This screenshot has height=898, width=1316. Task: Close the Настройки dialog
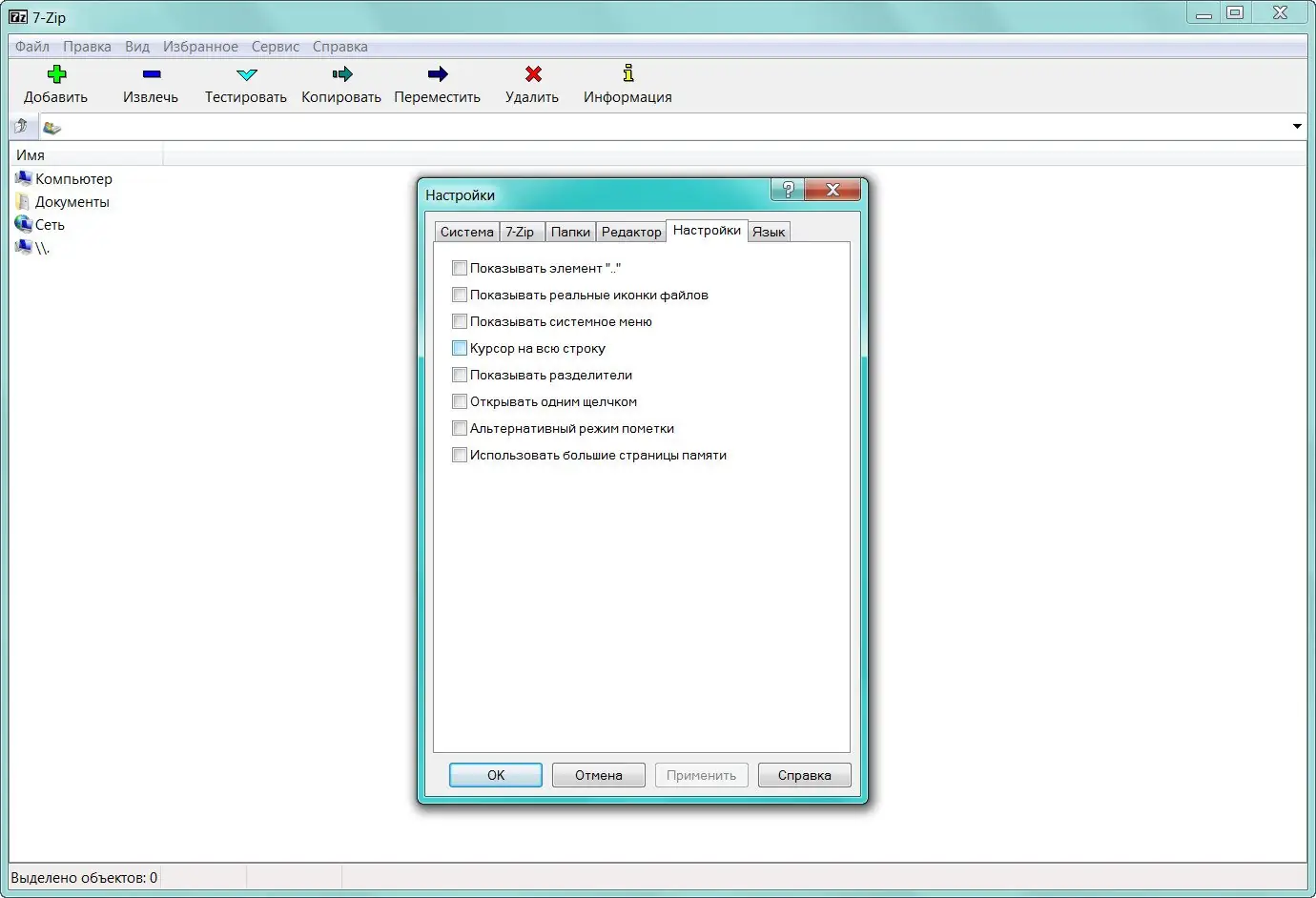[x=833, y=189]
